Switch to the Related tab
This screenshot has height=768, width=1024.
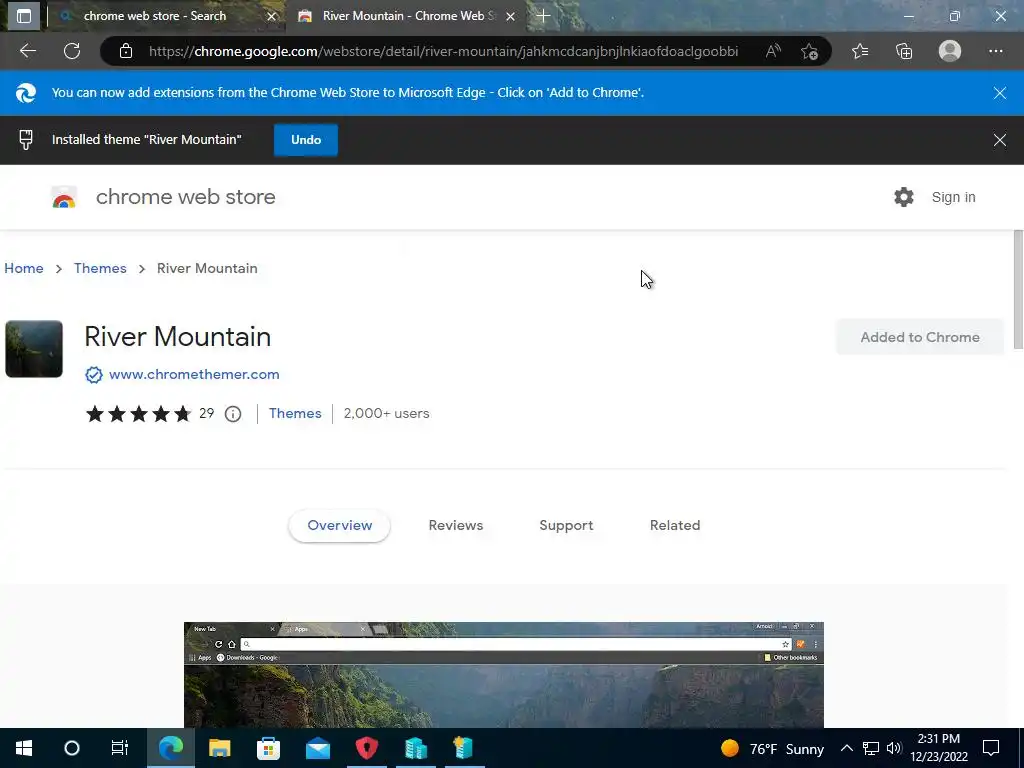[x=675, y=526]
